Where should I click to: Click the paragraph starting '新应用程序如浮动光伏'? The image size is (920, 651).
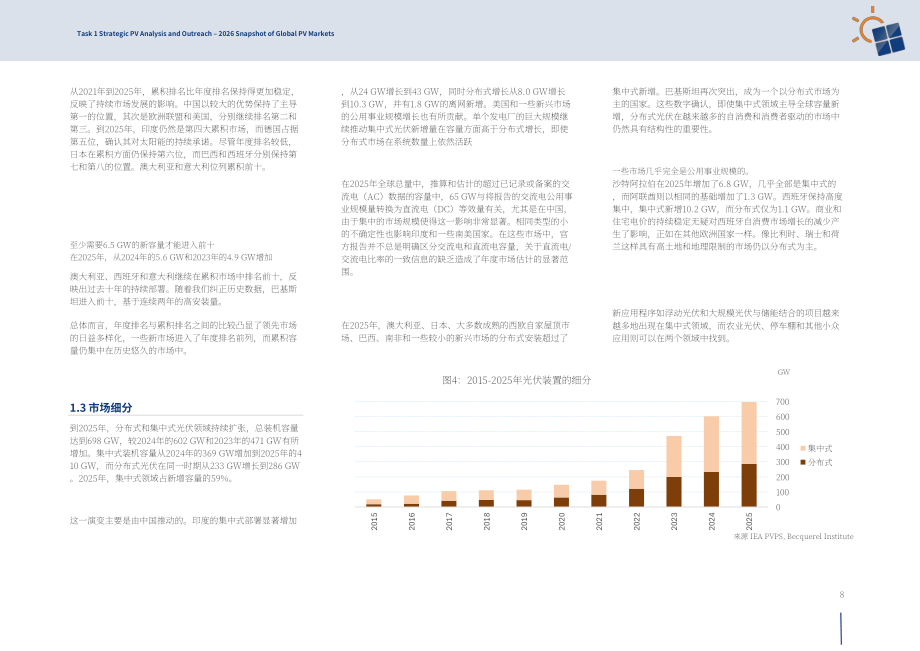pos(726,326)
